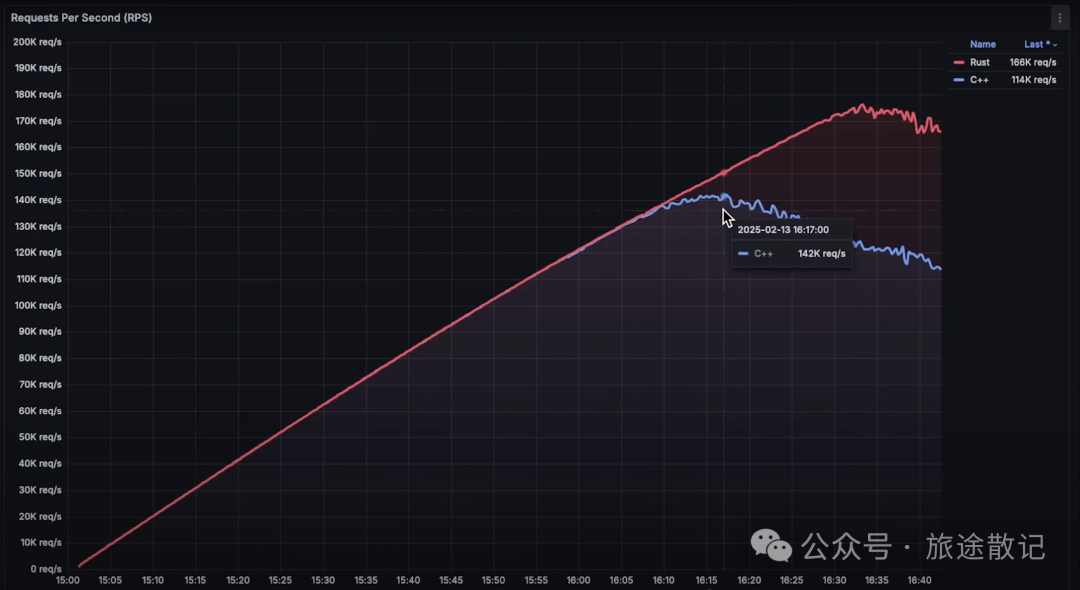Screen dimensions: 1080x590
Task: Open the red Rust series color swatch
Action: [x=959, y=62]
